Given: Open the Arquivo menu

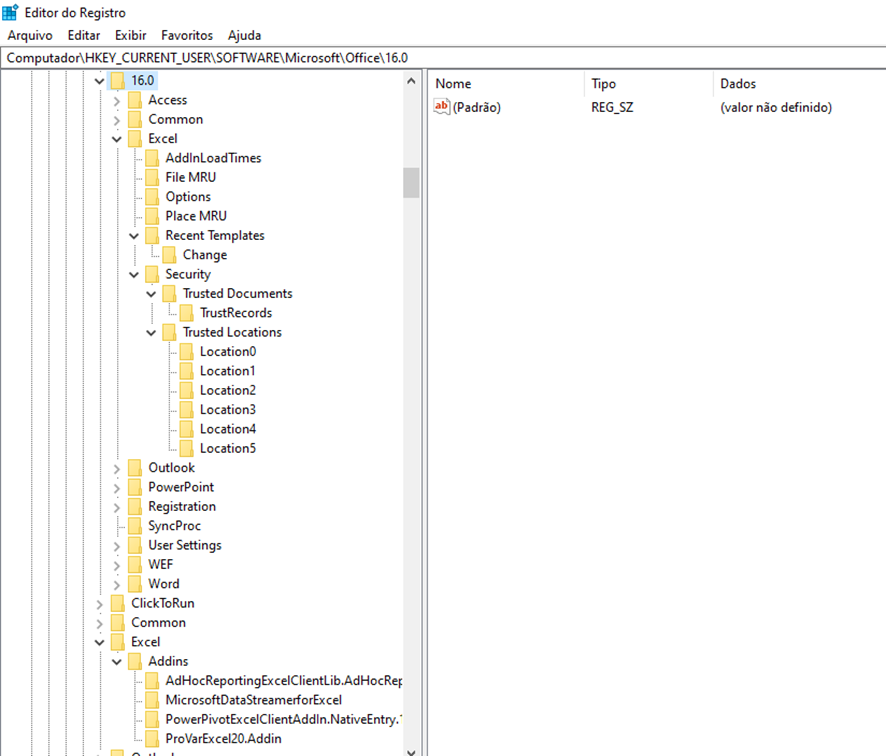Looking at the screenshot, I should click(30, 36).
